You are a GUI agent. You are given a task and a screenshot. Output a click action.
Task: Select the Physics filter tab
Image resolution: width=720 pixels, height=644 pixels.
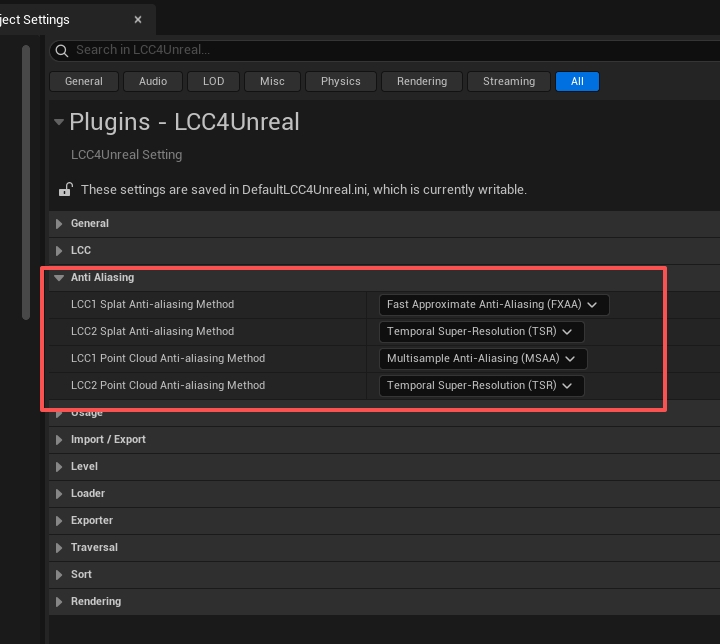click(341, 81)
